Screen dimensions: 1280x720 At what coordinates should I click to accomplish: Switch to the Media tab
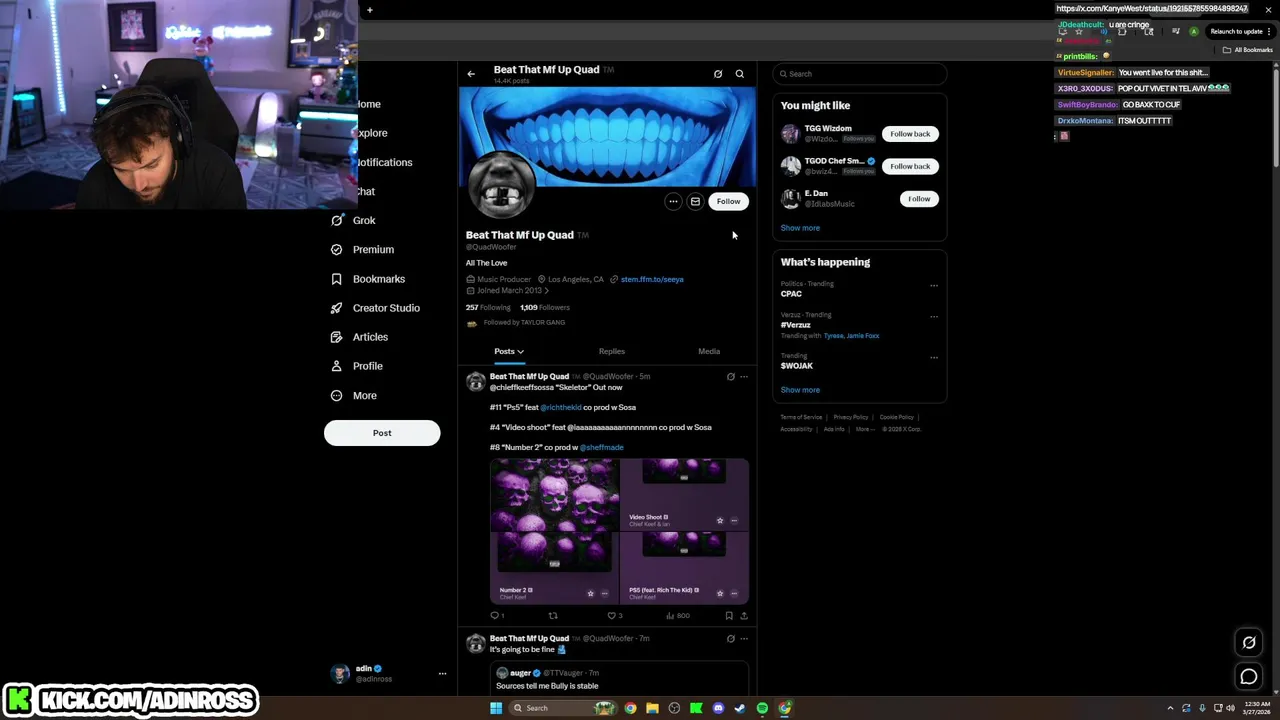(x=709, y=351)
